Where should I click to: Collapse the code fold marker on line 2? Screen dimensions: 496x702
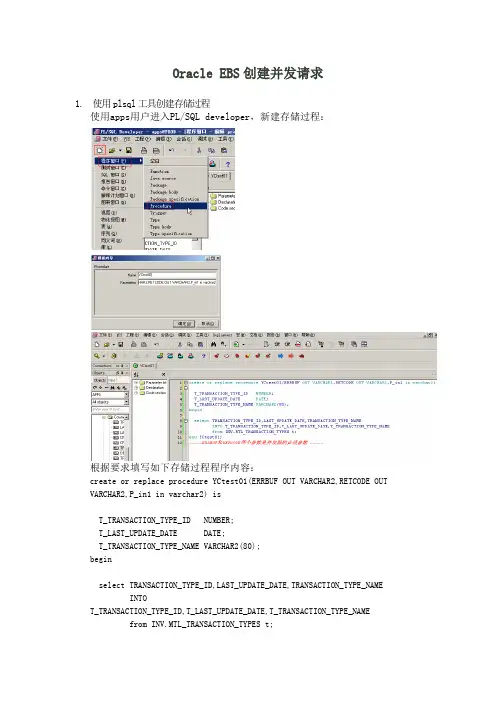pos(186,388)
